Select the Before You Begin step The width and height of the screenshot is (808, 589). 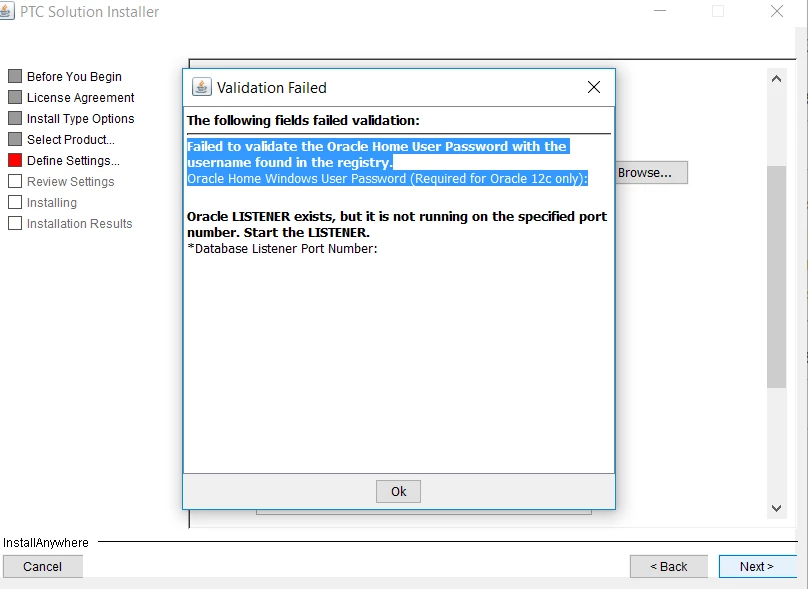point(74,76)
